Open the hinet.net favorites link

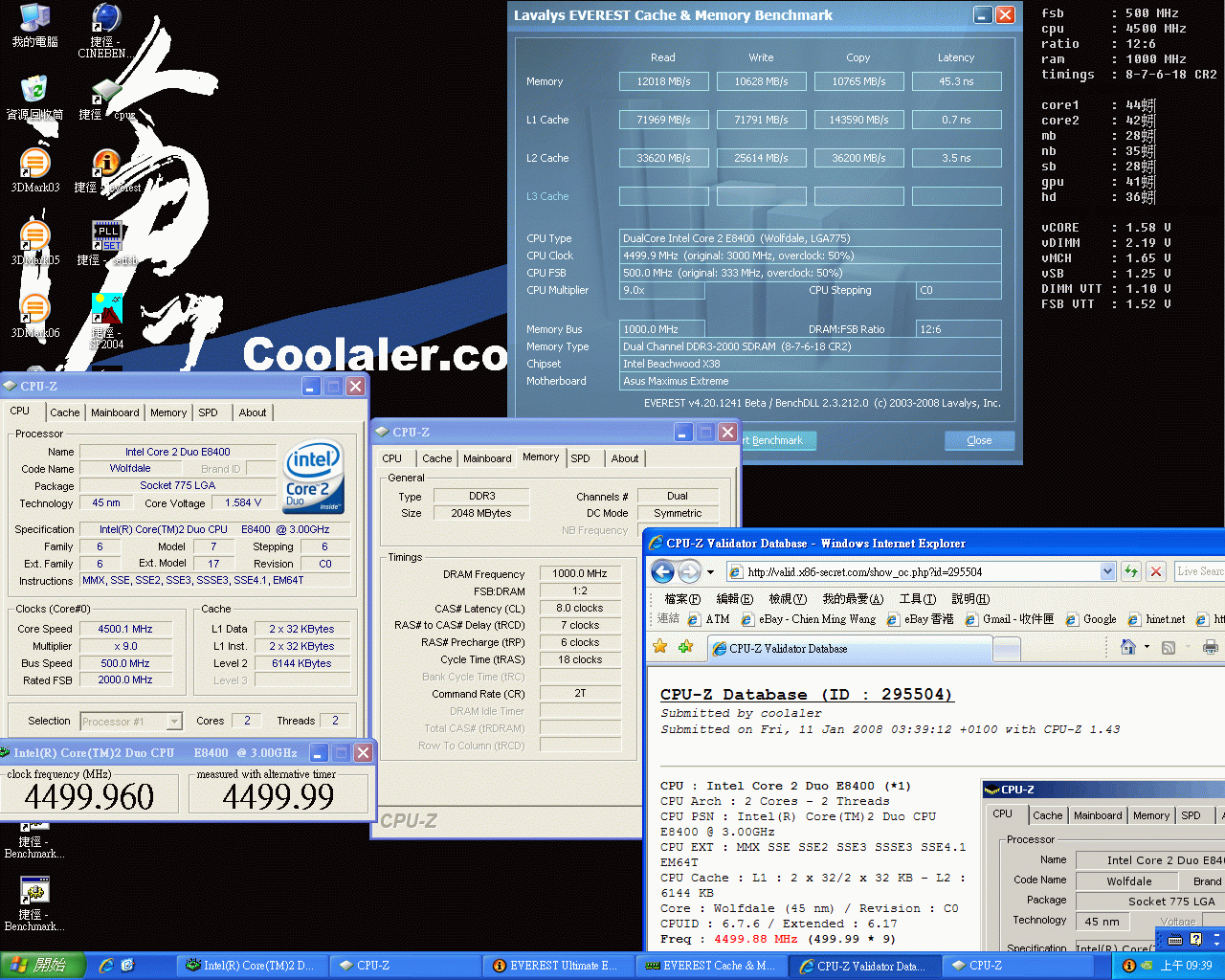coord(1156,619)
